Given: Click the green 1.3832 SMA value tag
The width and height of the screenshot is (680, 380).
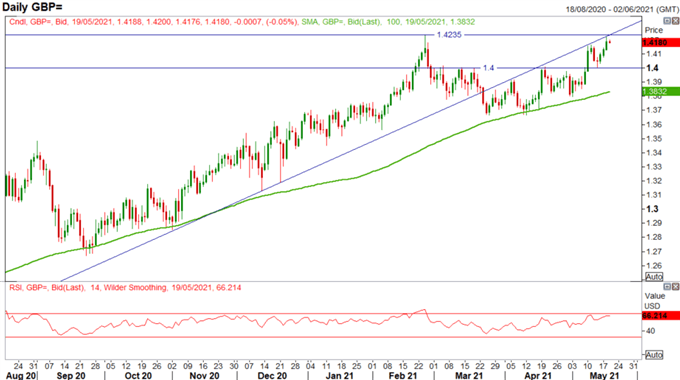Looking at the screenshot, I should pyautogui.click(x=660, y=92).
